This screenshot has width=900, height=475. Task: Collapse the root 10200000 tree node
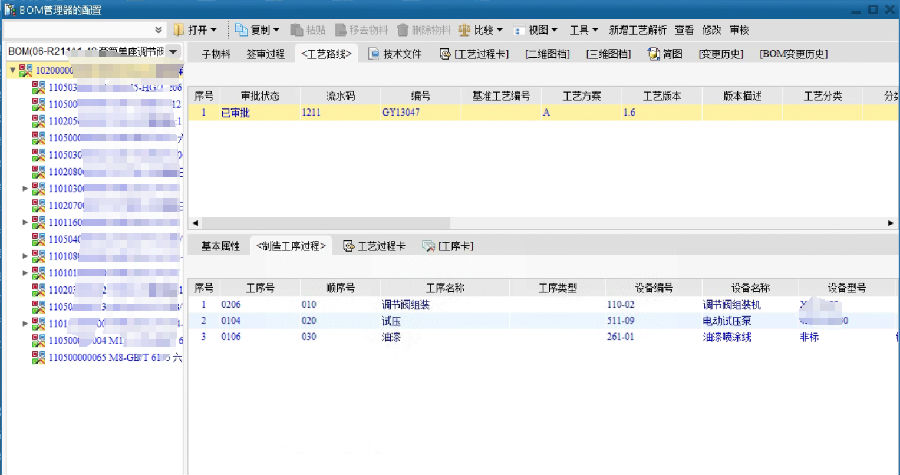(x=13, y=70)
